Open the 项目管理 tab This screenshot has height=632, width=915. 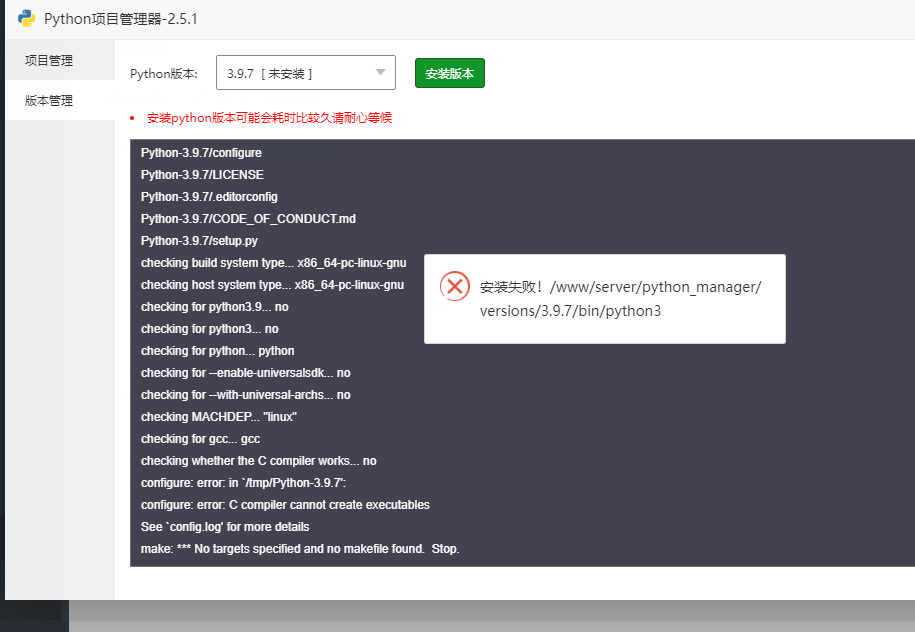(x=60, y=60)
